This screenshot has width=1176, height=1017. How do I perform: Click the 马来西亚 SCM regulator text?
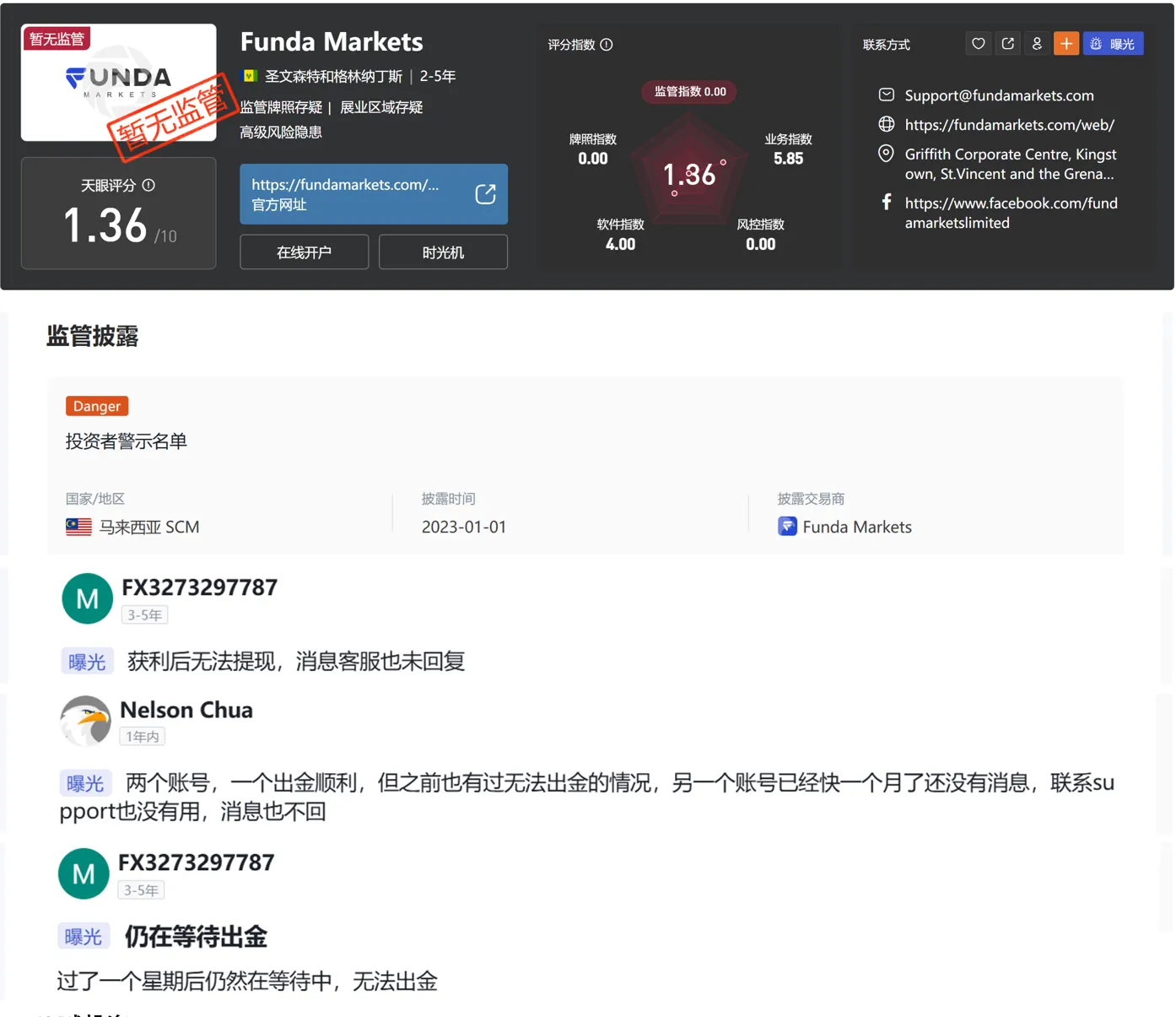[x=149, y=527]
